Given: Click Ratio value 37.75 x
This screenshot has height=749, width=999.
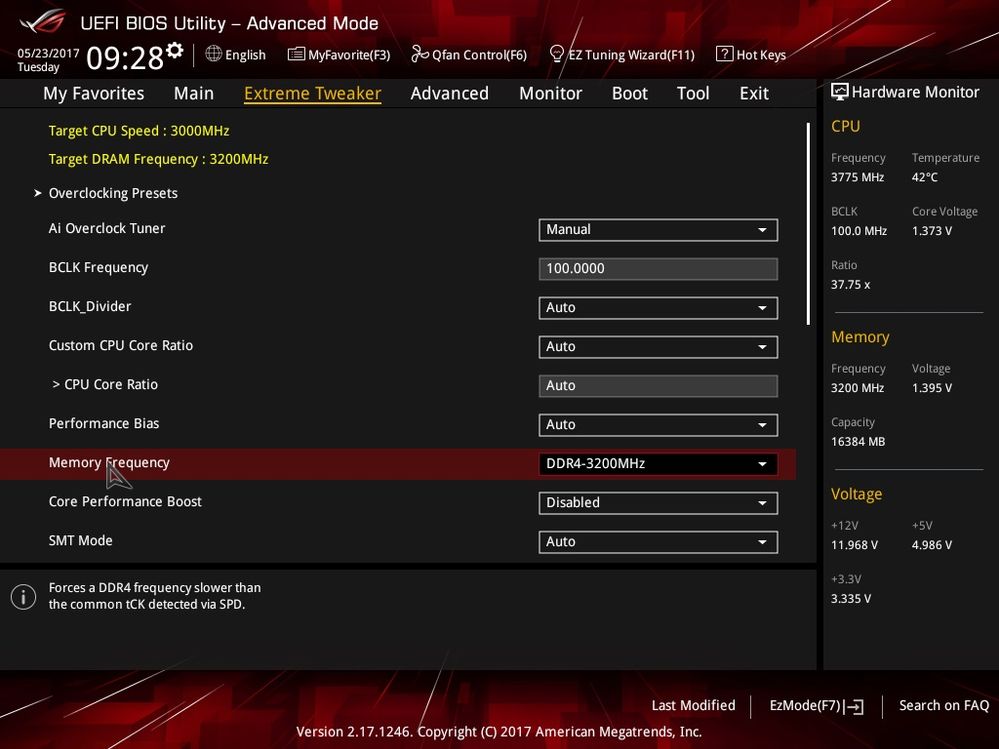Looking at the screenshot, I should [851, 285].
